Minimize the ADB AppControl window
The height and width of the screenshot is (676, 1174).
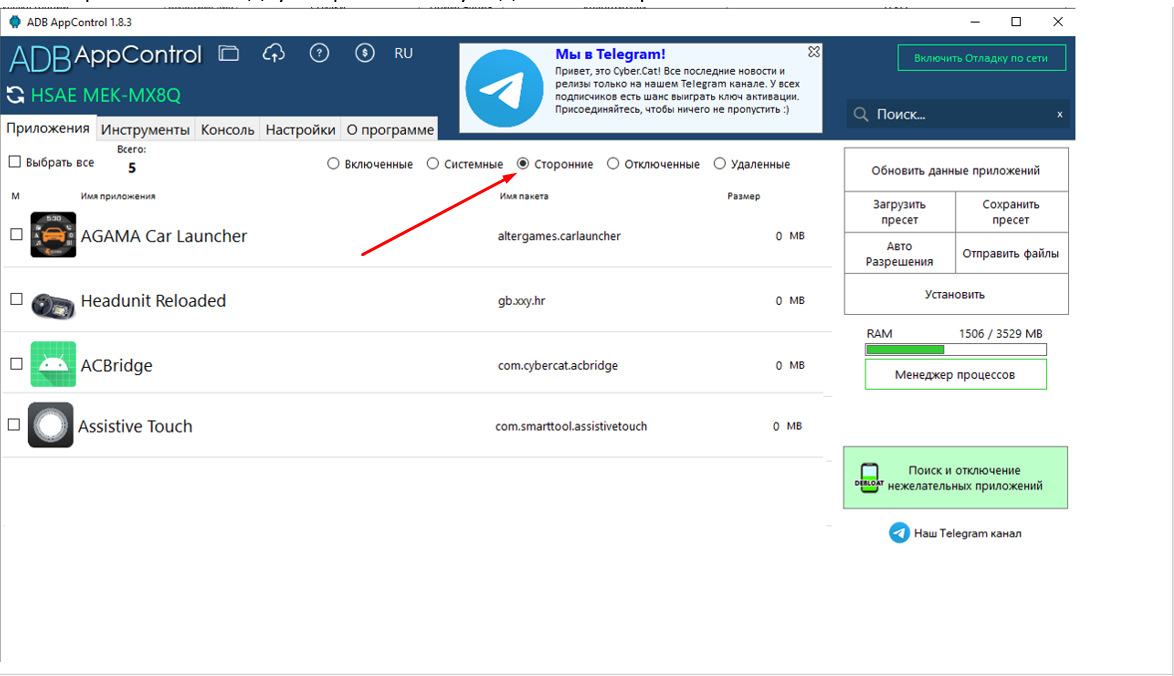[x=975, y=22]
